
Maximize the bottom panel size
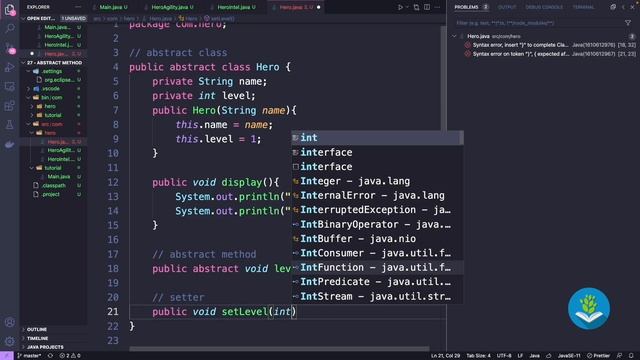click(623, 7)
